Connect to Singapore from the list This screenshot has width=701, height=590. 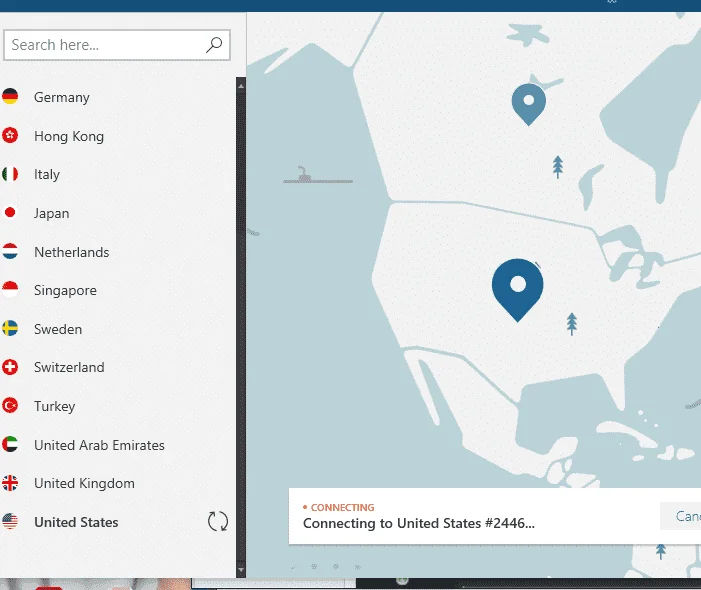point(65,291)
